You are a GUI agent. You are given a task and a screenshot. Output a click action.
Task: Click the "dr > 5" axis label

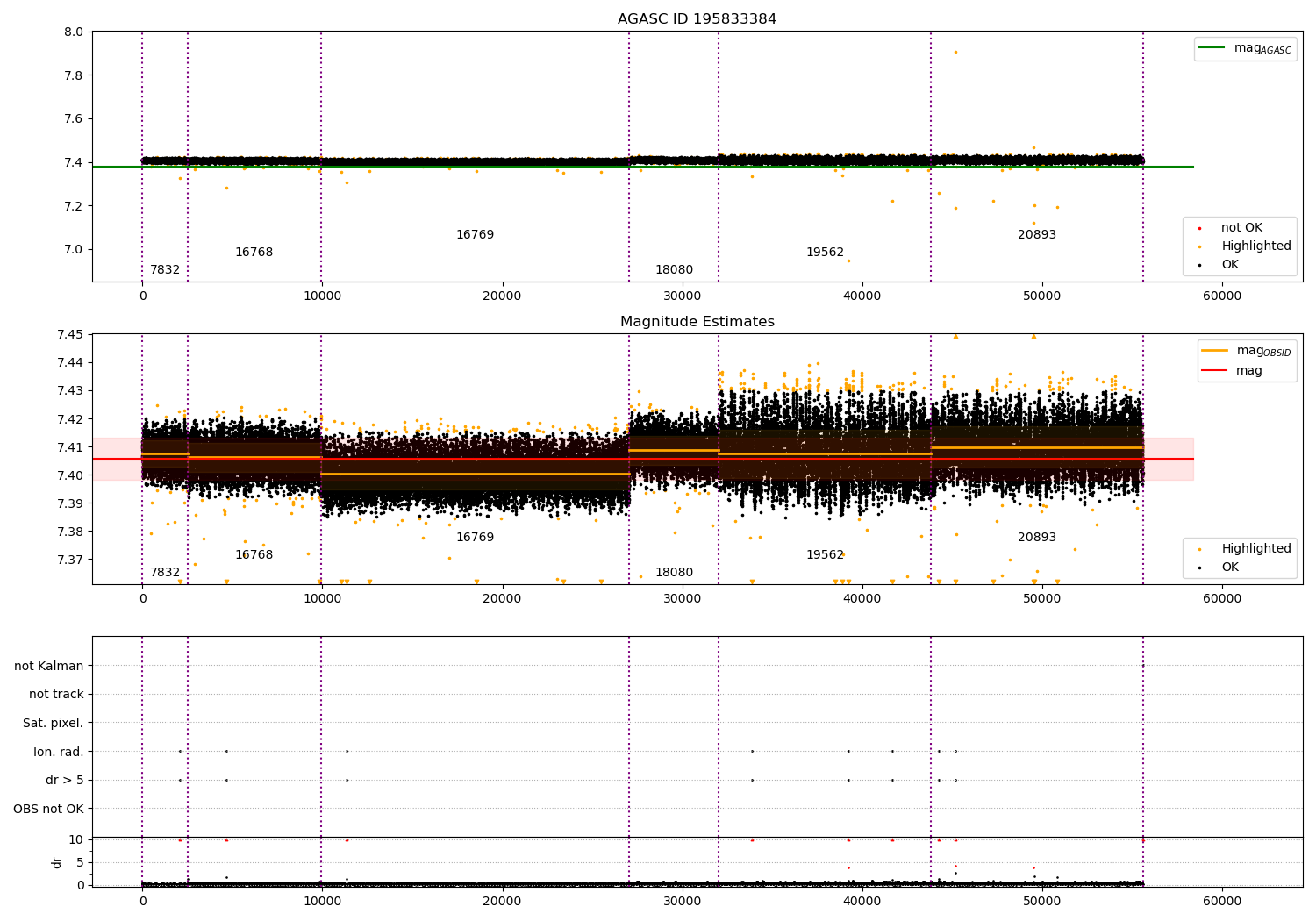point(65,780)
